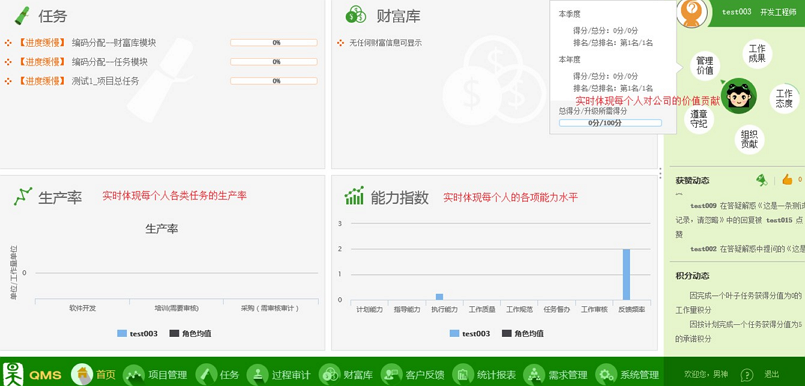Click the 组织贡献 circle
This screenshot has width=805, height=386.
pos(750,140)
